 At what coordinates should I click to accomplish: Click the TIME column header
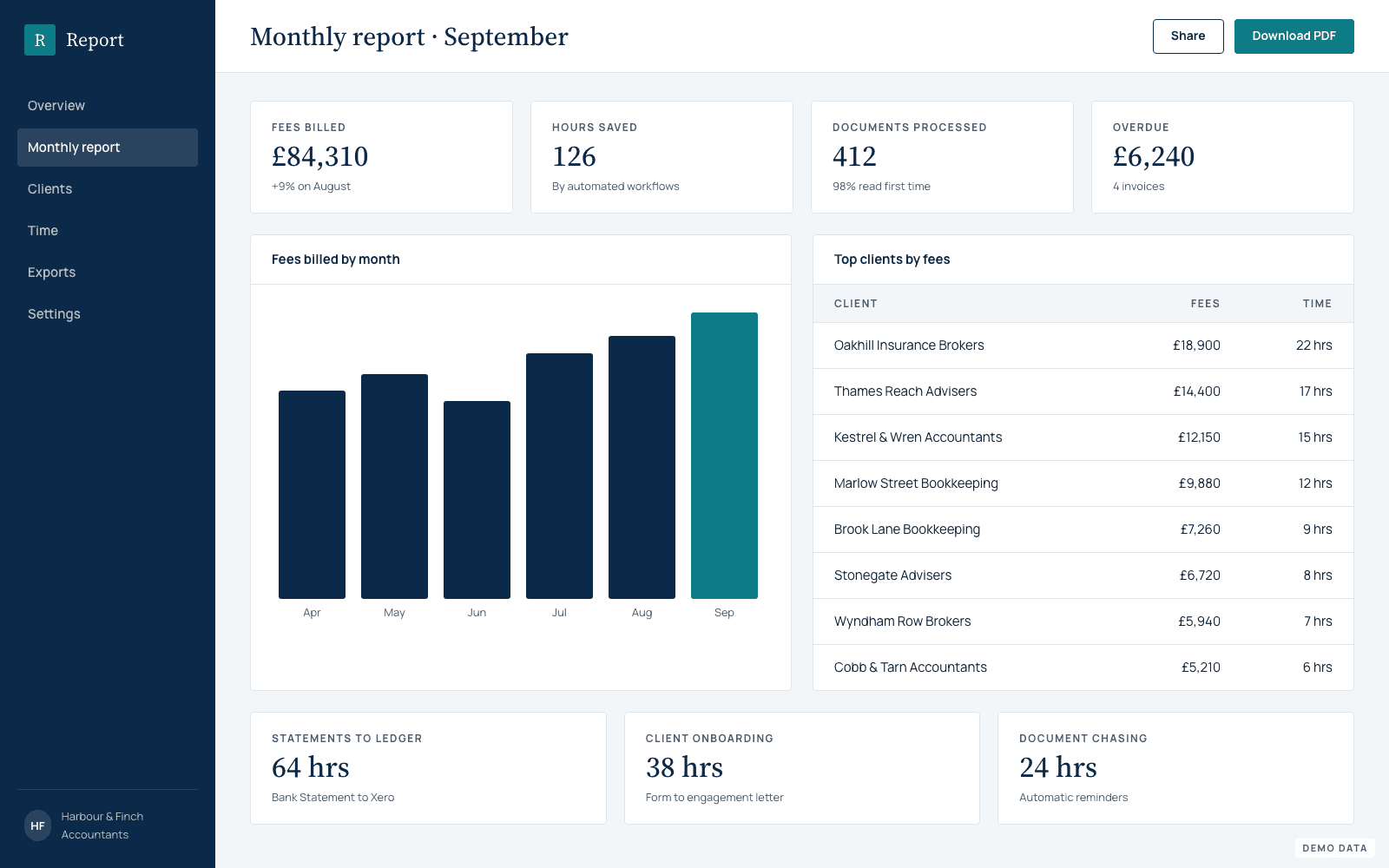1317,304
